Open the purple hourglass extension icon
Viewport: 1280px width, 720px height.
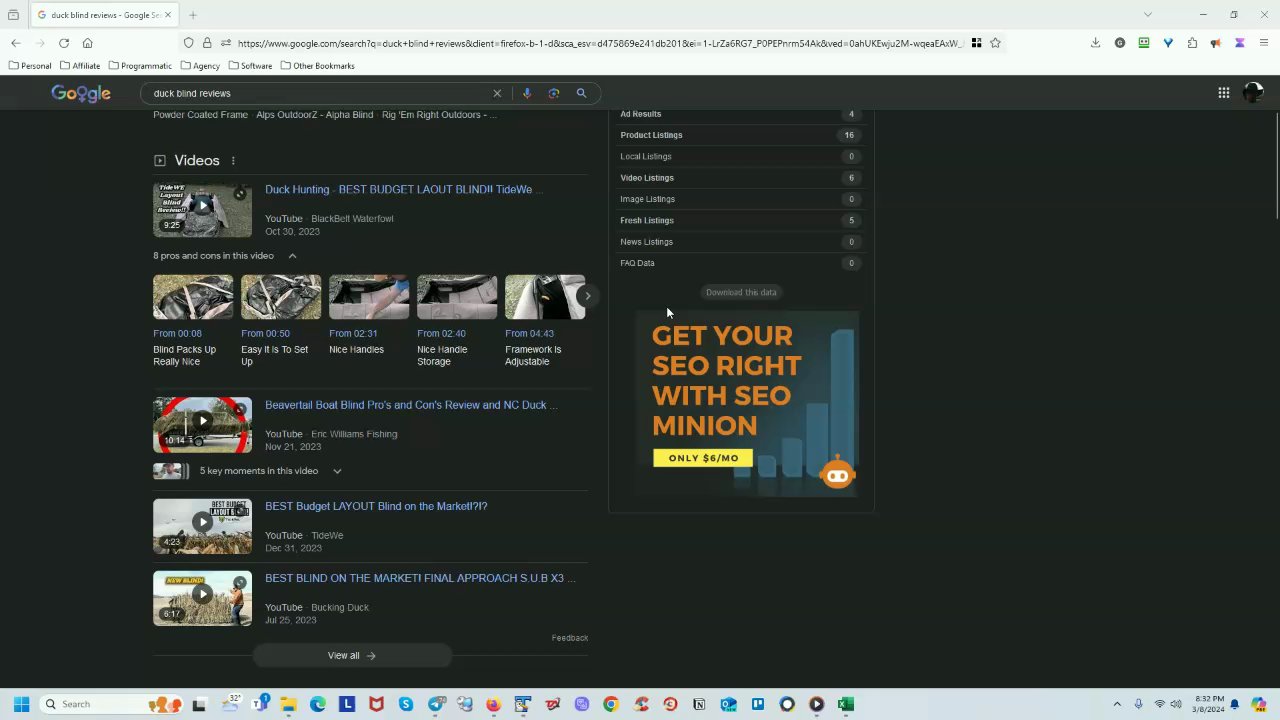(x=1240, y=43)
